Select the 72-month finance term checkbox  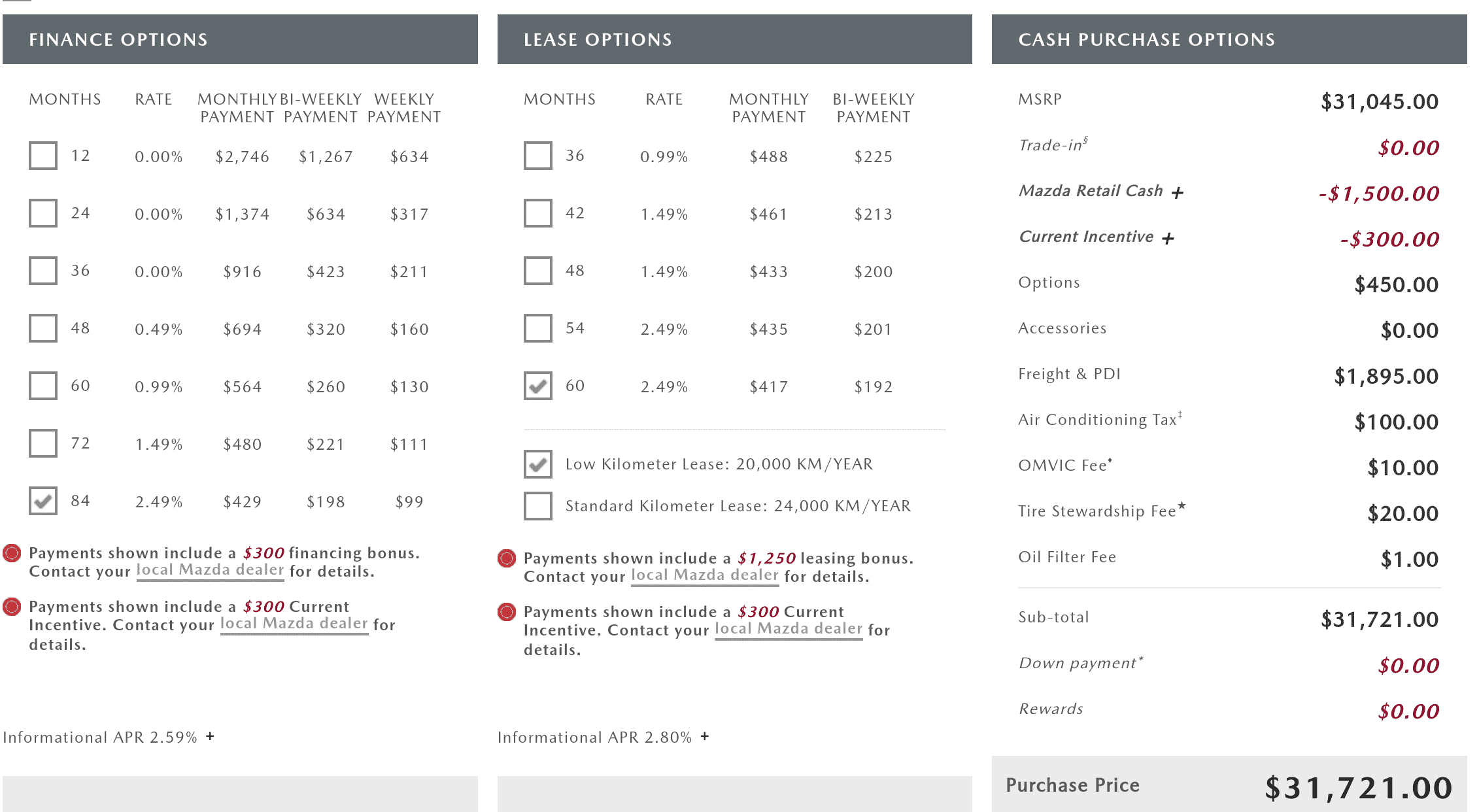click(x=43, y=443)
